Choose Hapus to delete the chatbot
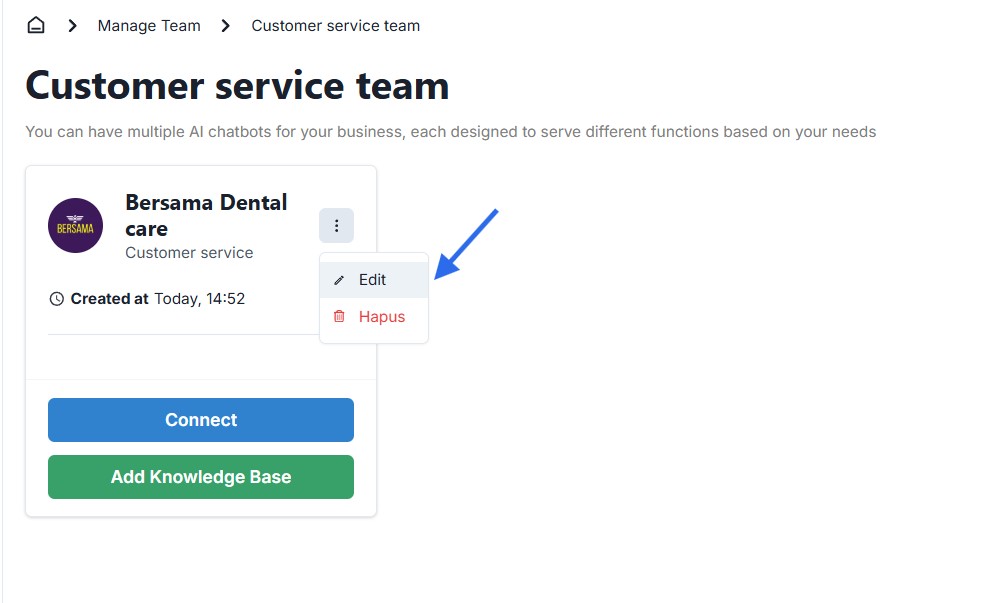Viewport: 997px width, 603px height. pyautogui.click(x=381, y=317)
